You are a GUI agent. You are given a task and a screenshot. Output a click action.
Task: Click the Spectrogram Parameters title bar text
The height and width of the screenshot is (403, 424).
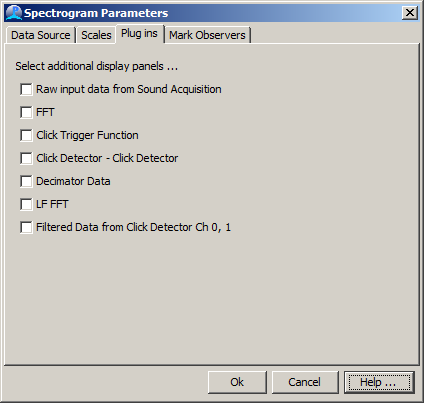click(x=96, y=13)
